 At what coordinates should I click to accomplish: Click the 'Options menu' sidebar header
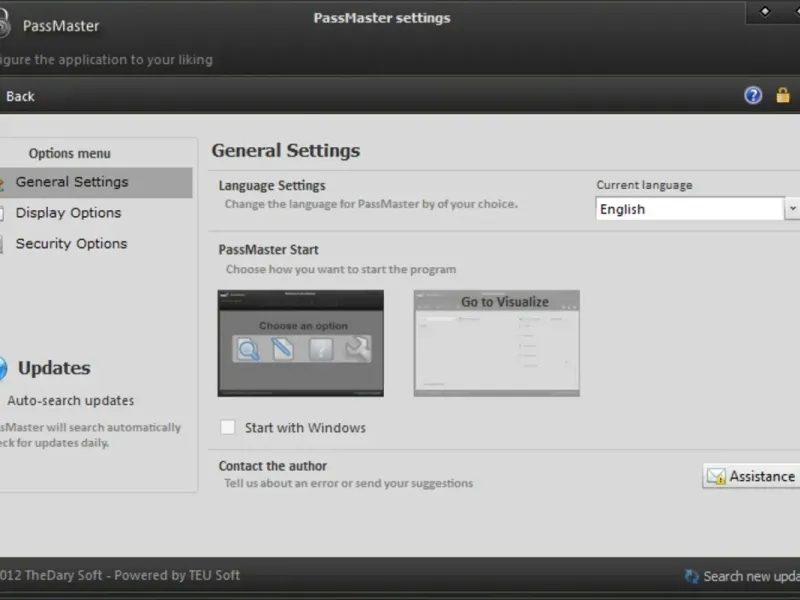(x=69, y=153)
